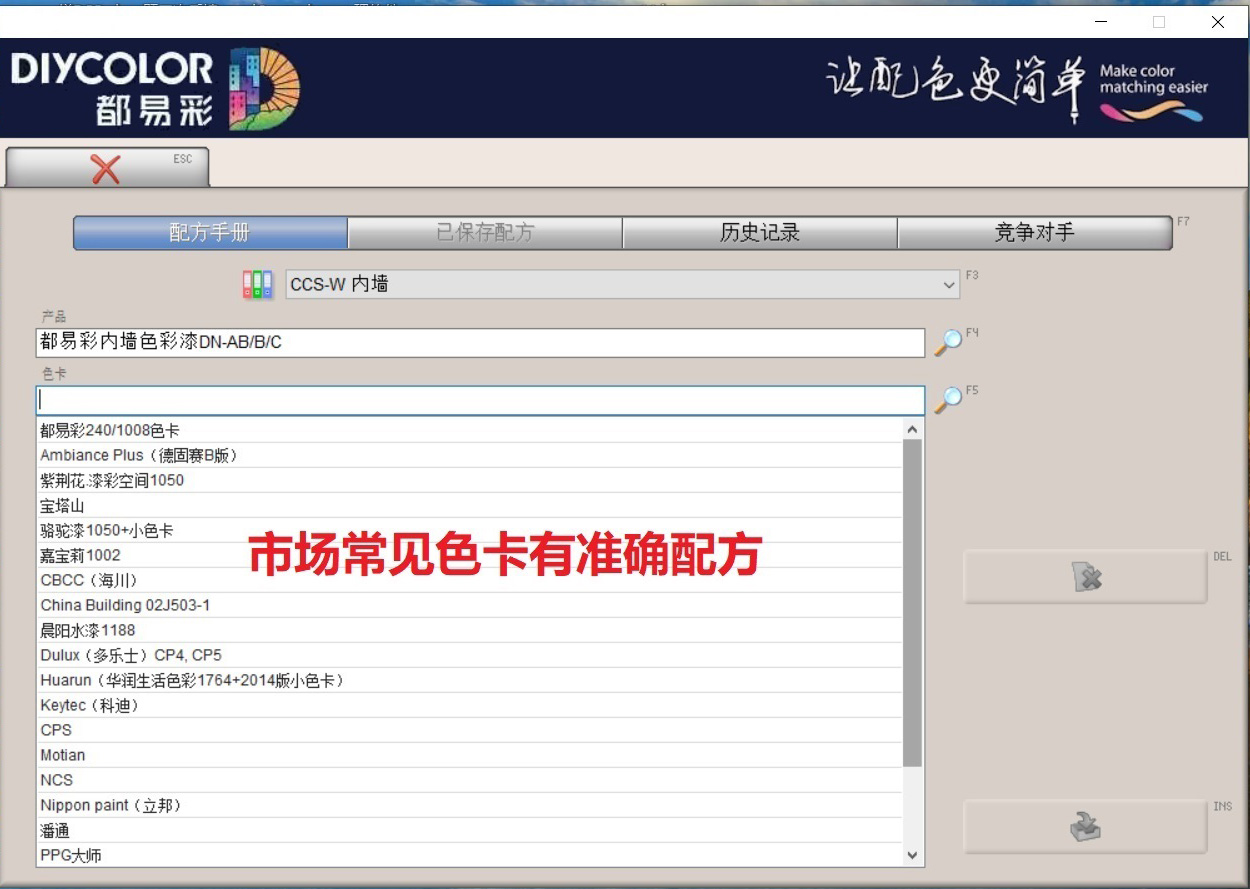The width and height of the screenshot is (1250, 889).
Task: Switch to the 已保存配方 tab
Action: point(485,232)
